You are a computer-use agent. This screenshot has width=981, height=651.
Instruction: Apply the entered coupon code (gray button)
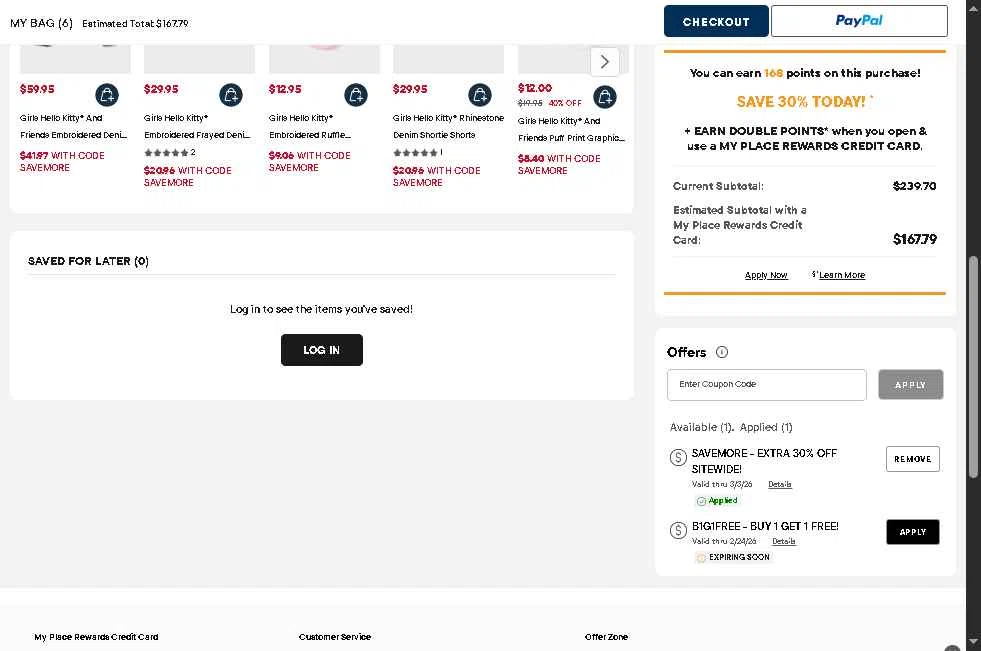(910, 385)
